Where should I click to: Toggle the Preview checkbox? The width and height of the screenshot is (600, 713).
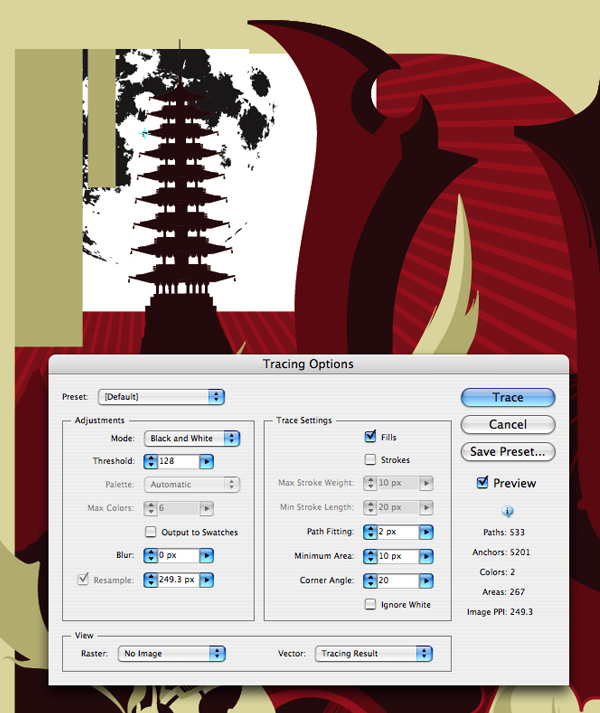click(x=482, y=482)
